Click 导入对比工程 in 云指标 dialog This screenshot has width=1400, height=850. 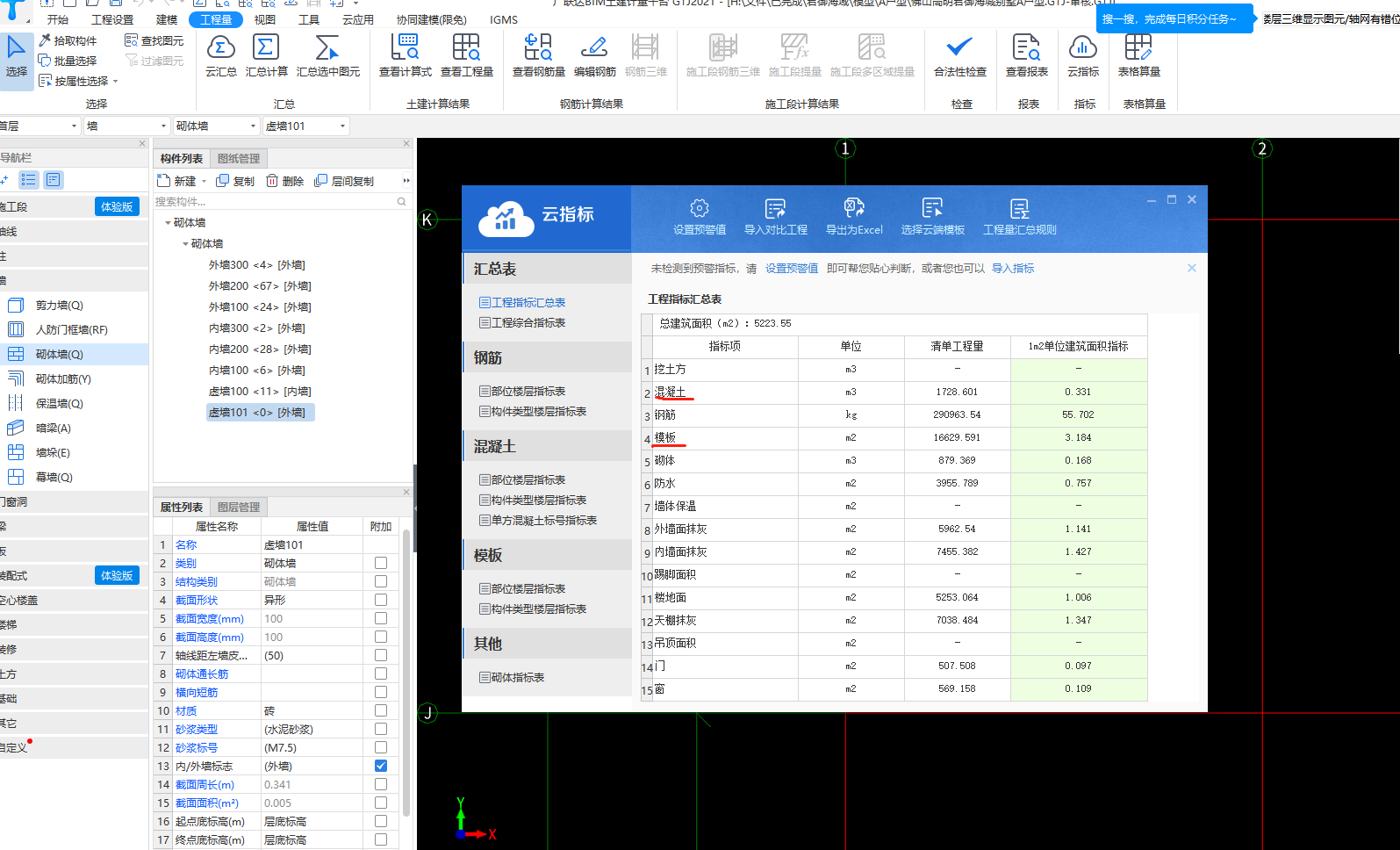coord(776,217)
